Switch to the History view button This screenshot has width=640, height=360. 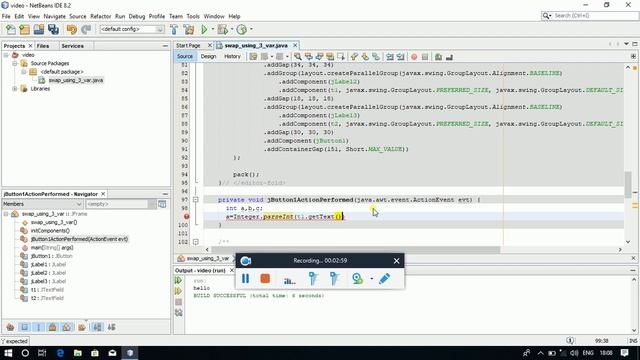click(232, 56)
